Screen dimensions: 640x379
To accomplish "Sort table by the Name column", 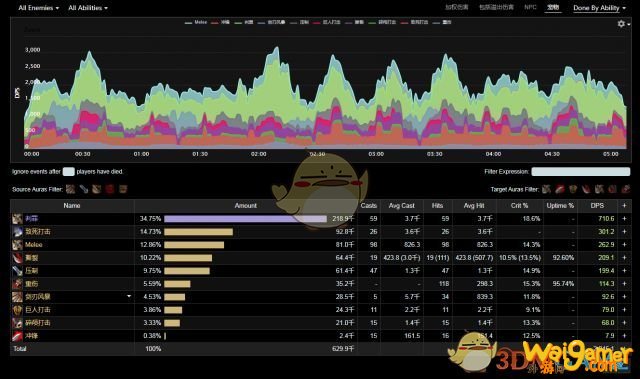I will (x=72, y=206).
